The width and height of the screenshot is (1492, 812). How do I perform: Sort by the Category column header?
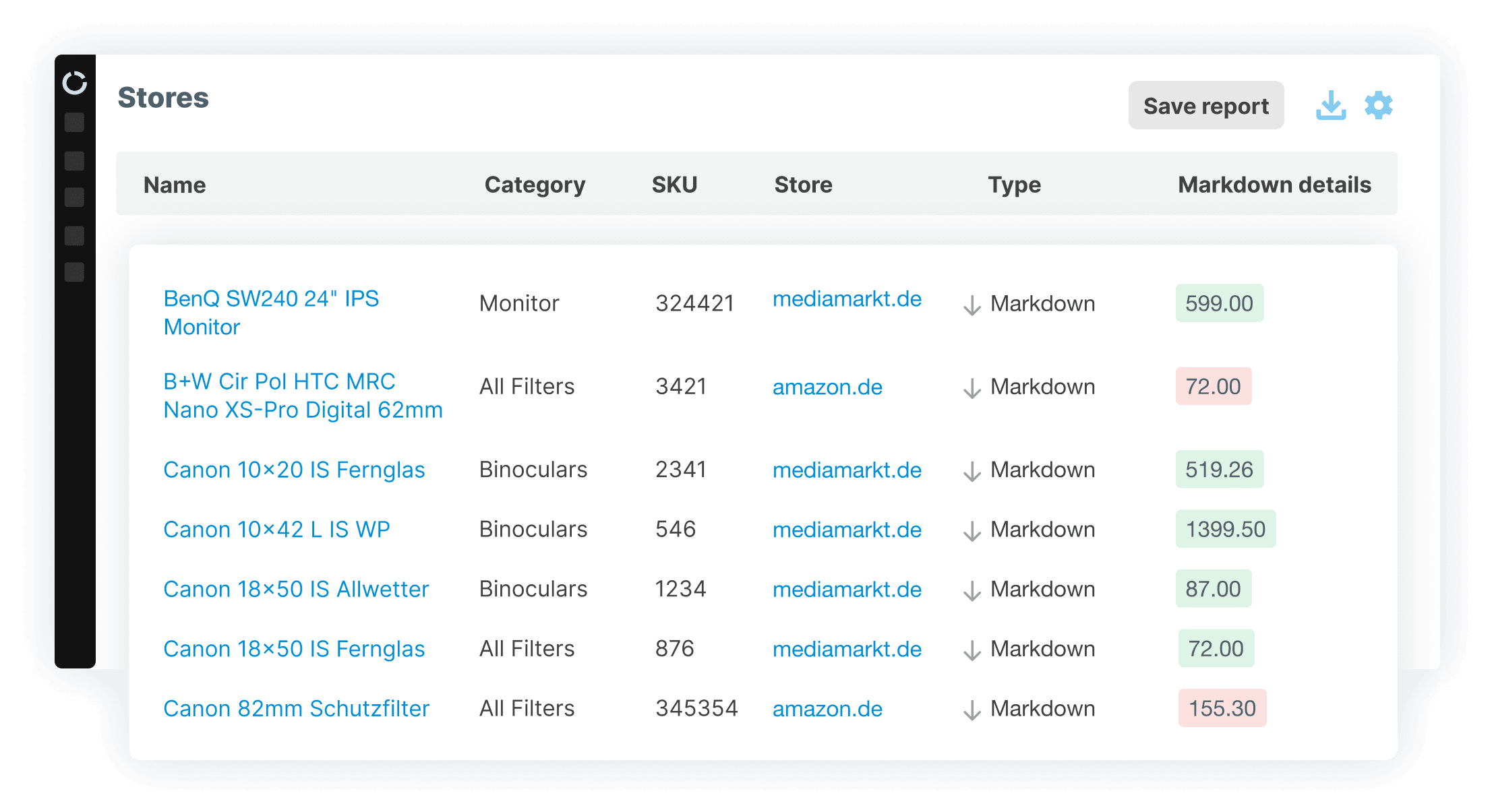pyautogui.click(x=535, y=185)
